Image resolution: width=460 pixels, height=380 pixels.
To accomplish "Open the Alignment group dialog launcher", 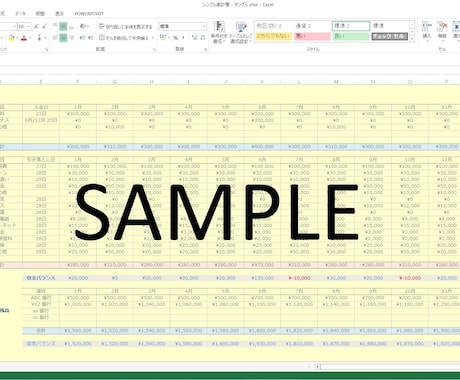I will coord(154,49).
